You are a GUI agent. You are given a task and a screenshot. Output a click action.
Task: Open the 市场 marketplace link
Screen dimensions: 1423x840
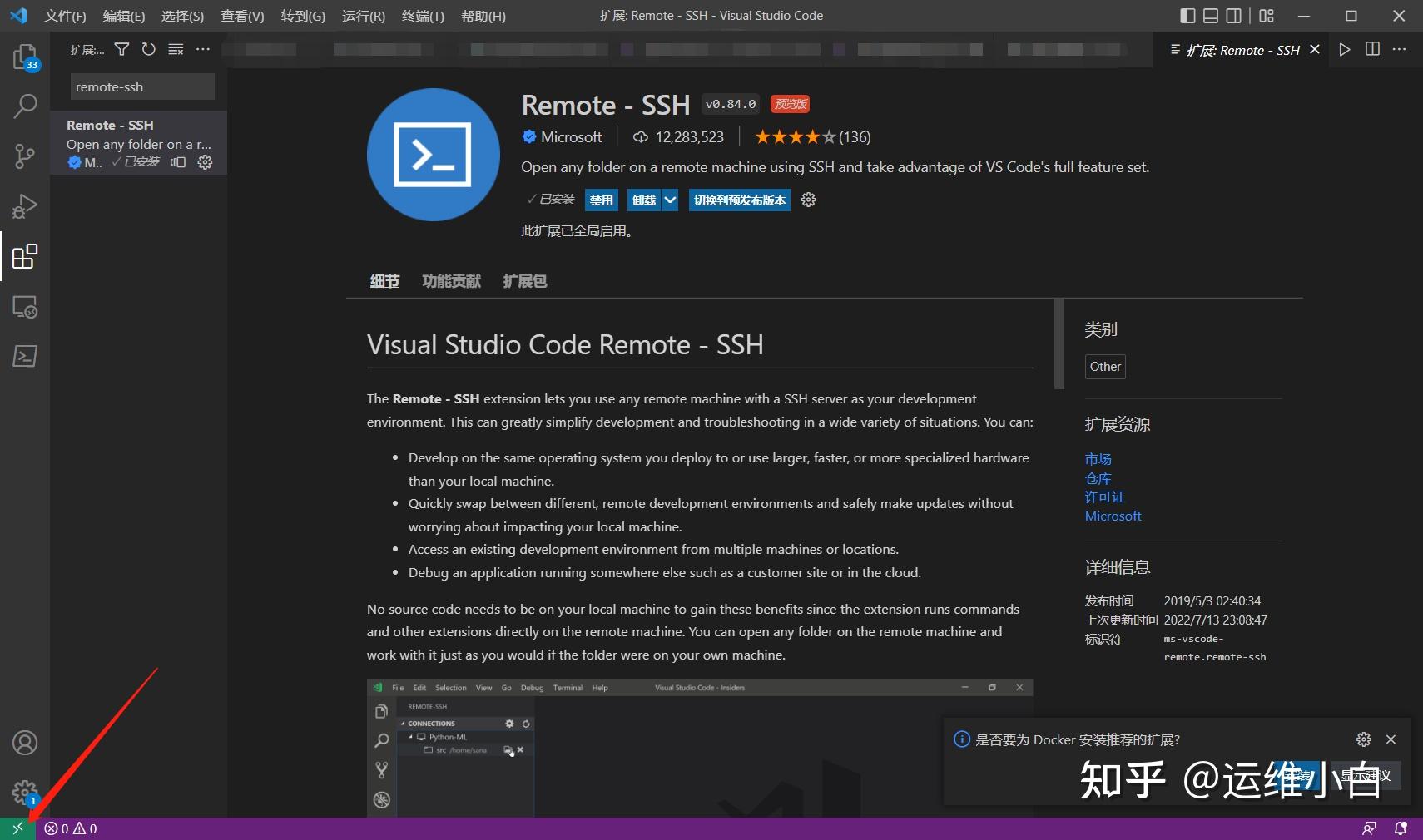tap(1098, 459)
